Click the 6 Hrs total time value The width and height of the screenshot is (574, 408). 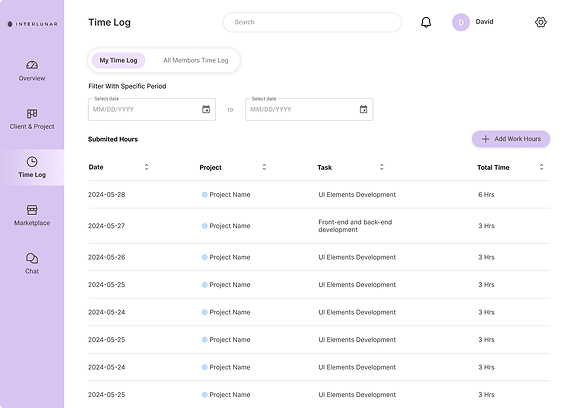[x=486, y=195]
